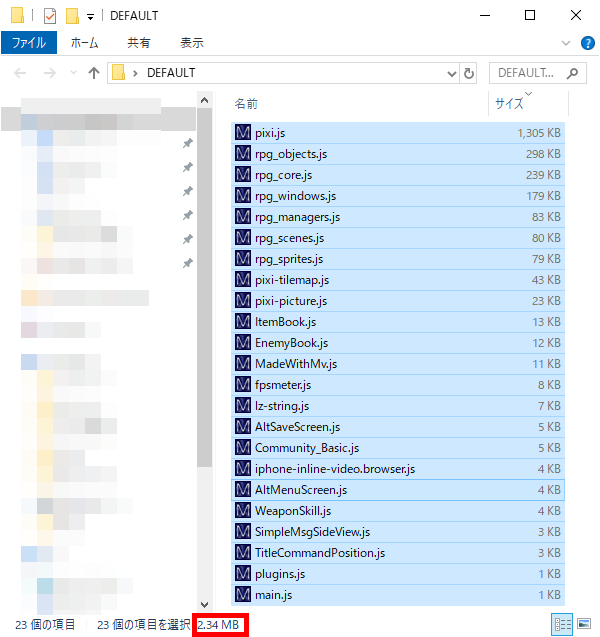Screen dimensions: 600x637
Task: Click the up-arrow parent folder icon
Action: (x=94, y=73)
